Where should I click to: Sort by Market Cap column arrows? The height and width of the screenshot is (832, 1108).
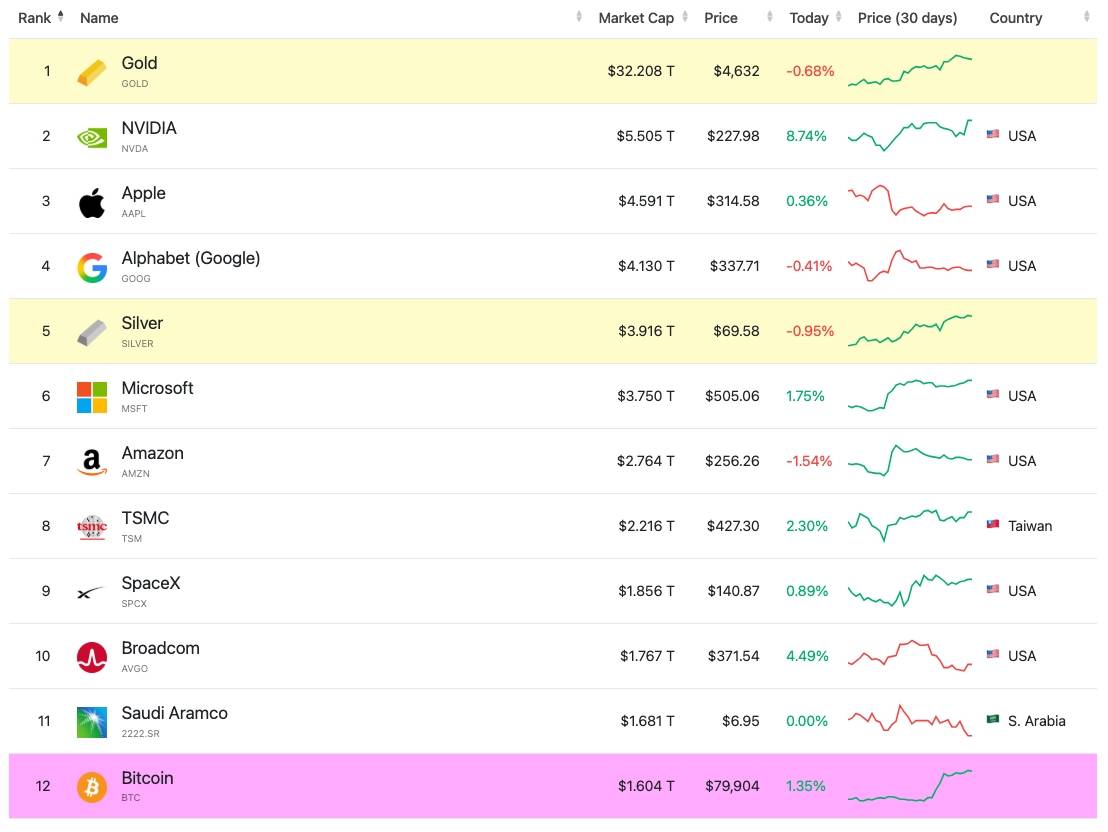point(685,17)
